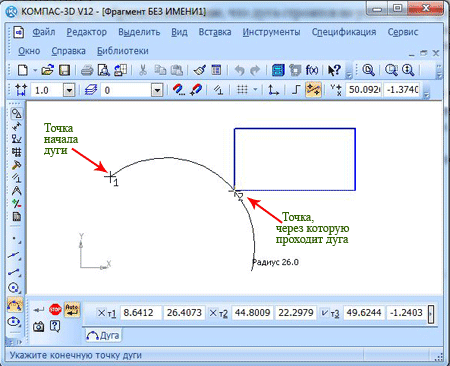This screenshot has height=366, width=450.
Task: Open the Справка menu
Action: [68, 51]
